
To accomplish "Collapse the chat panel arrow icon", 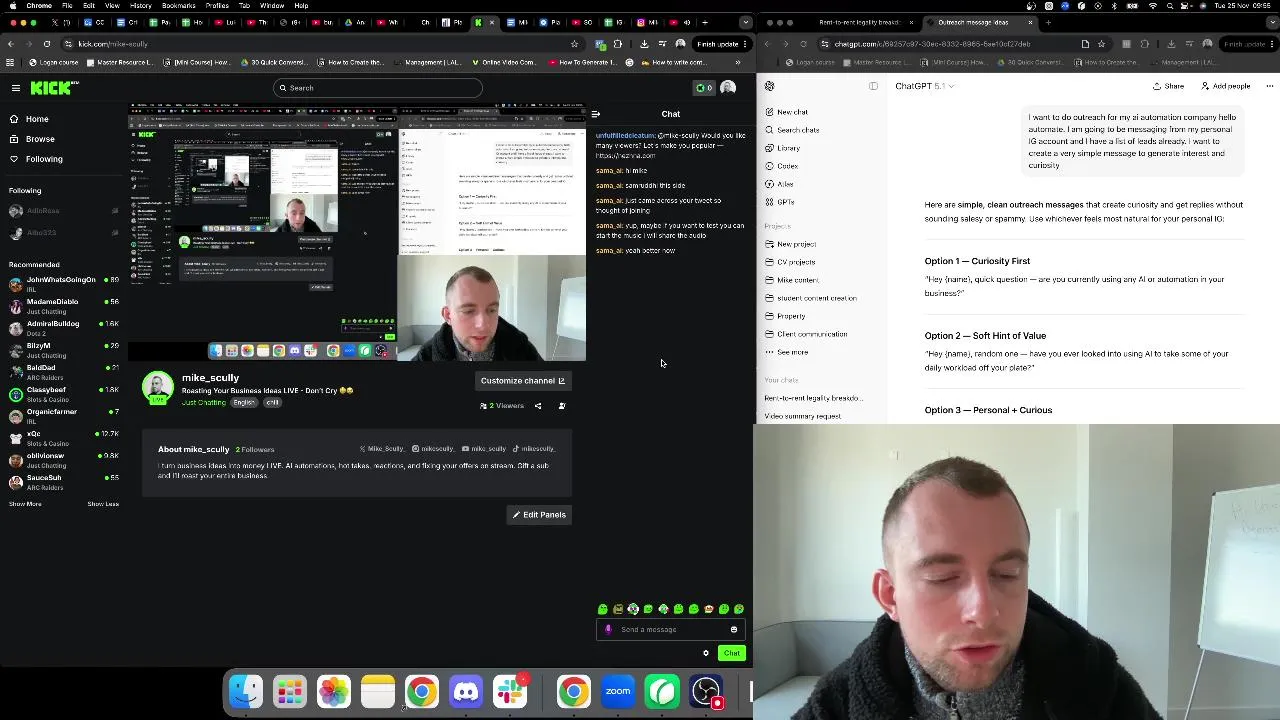I will pyautogui.click(x=596, y=114).
